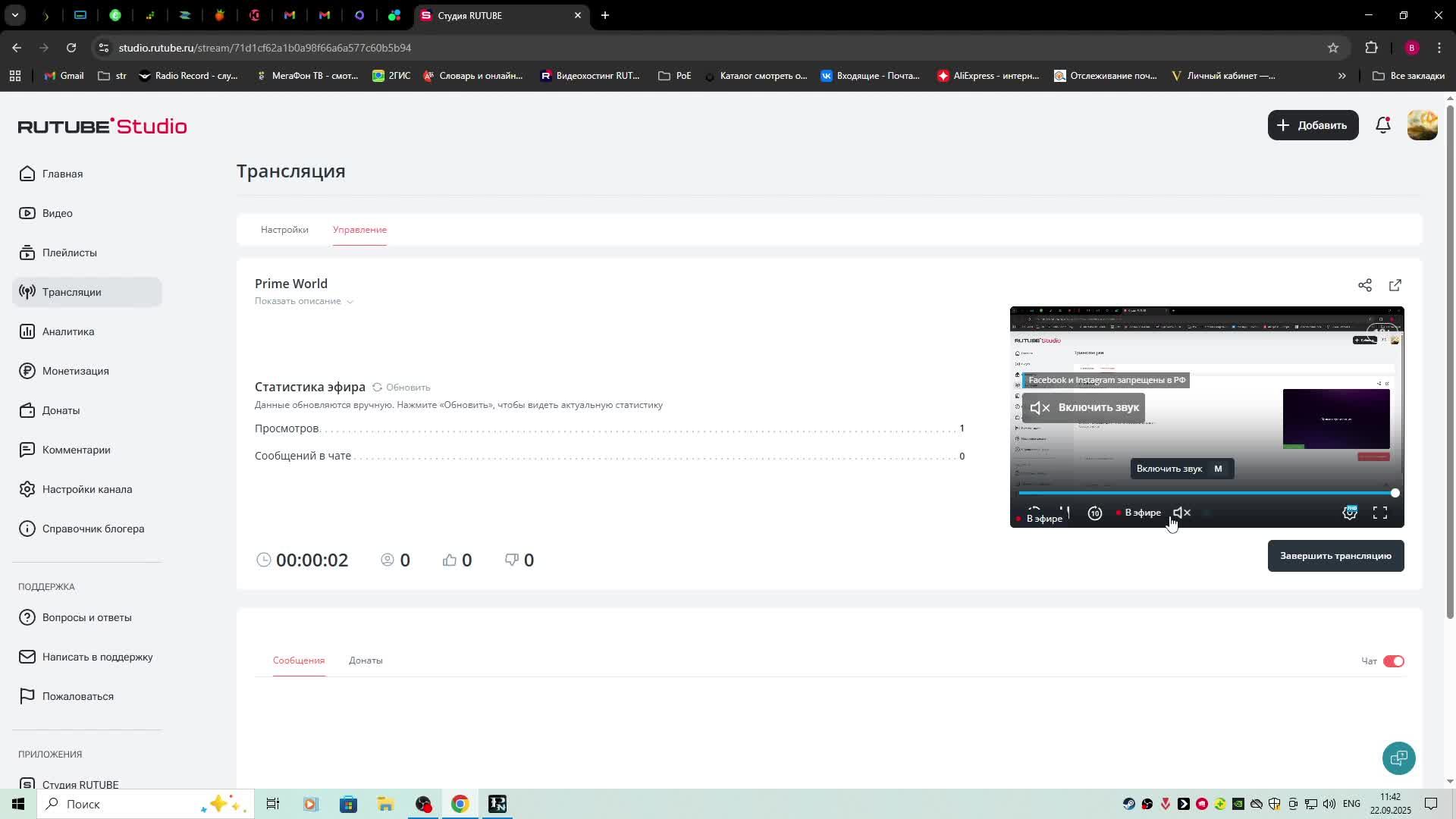The image size is (1456, 819).
Task: Switch to the Настройки tab
Action: [x=284, y=230]
